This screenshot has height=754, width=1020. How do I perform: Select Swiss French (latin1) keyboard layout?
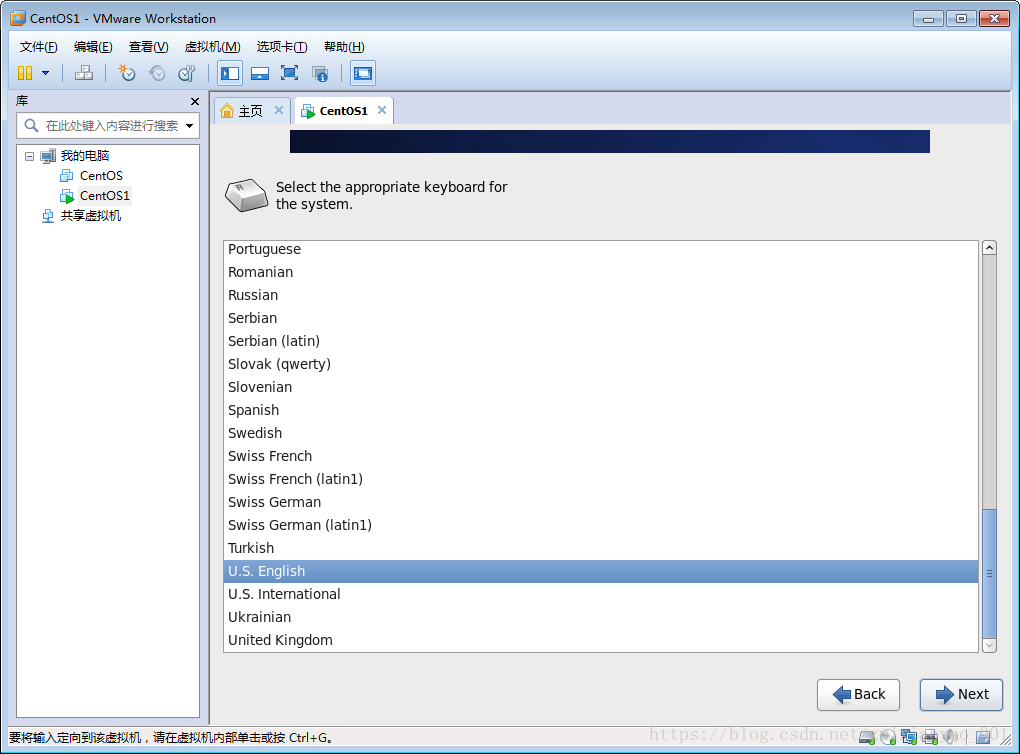pos(601,479)
